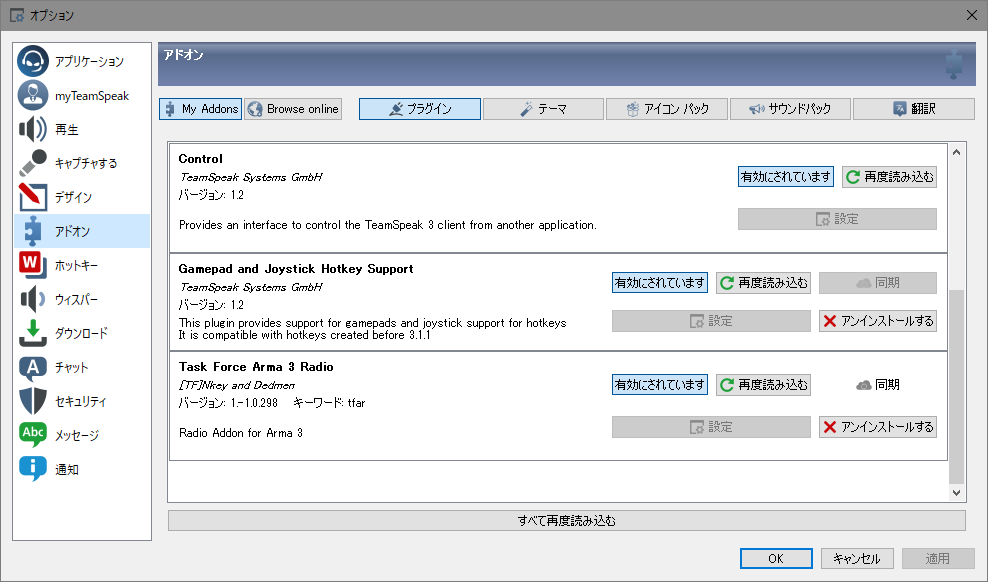Viewport: 988px width, 582px height.
Task: Select the アイコン パック tab
Action: [667, 109]
